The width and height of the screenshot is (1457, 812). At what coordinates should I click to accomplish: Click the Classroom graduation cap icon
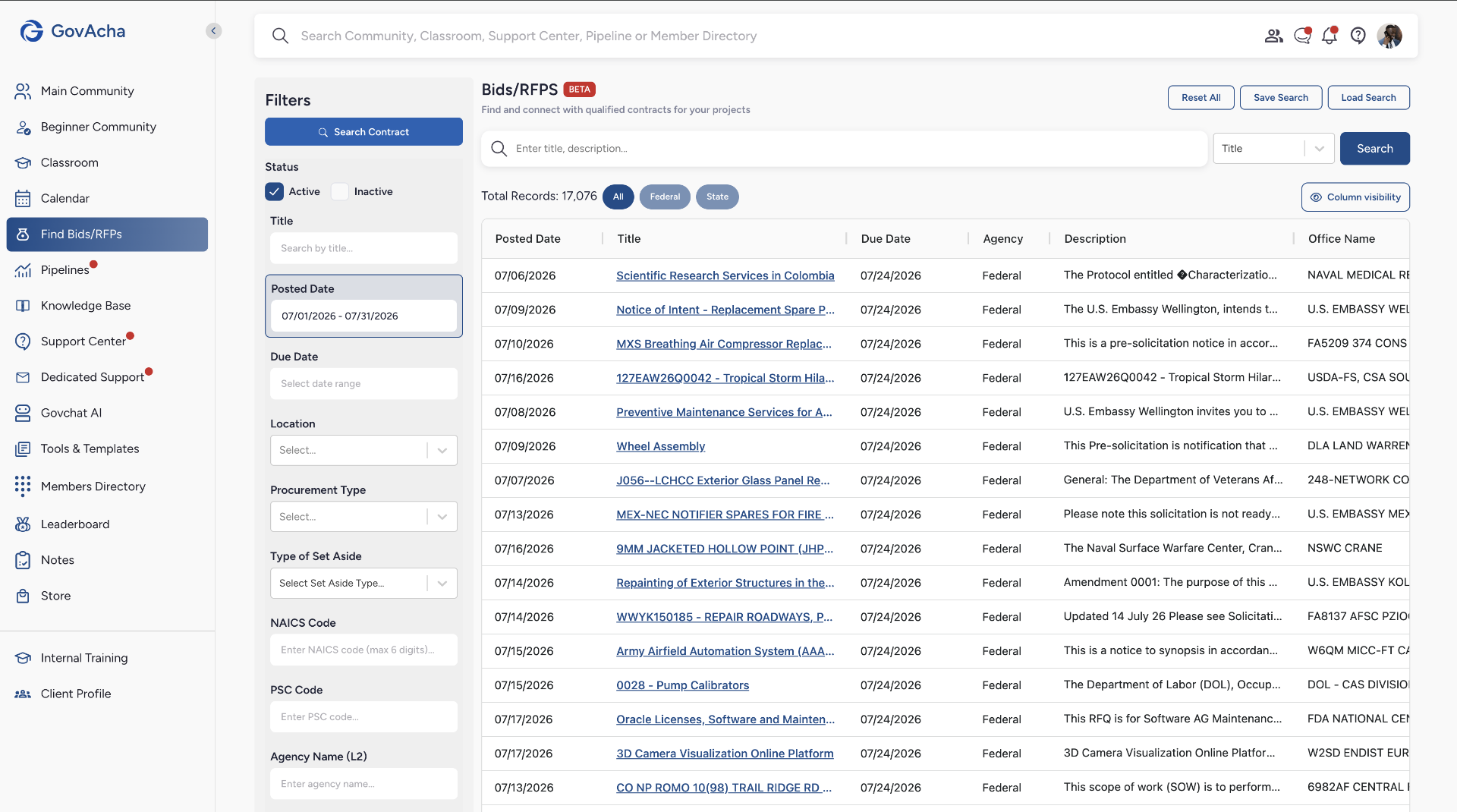point(23,162)
